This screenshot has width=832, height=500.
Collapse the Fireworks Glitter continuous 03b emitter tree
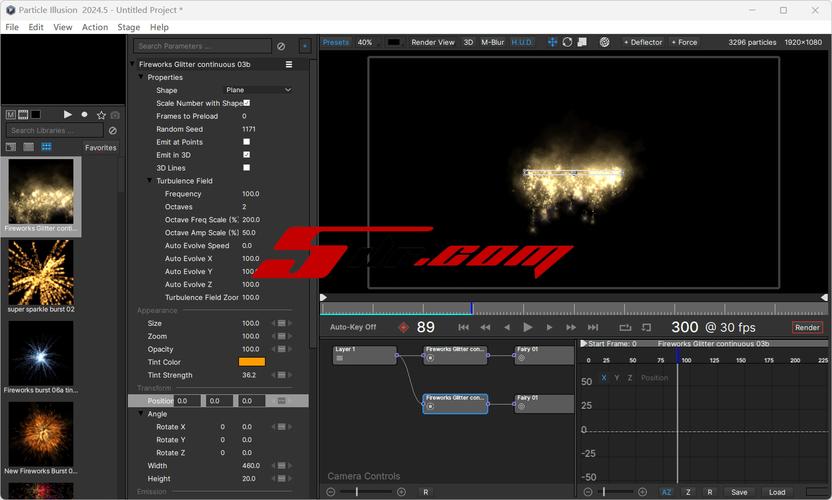tap(132, 64)
